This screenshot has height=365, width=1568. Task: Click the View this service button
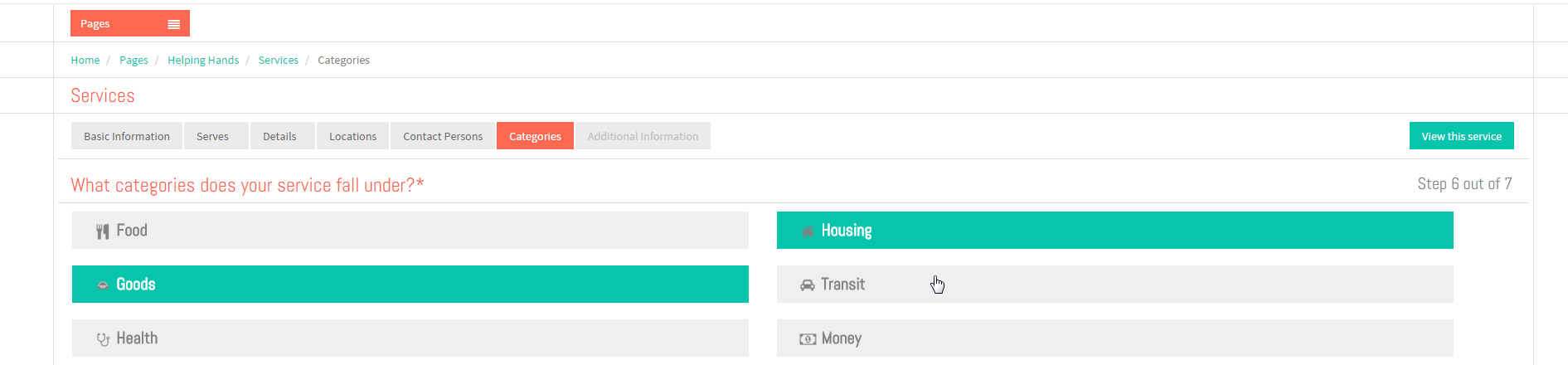point(1462,136)
